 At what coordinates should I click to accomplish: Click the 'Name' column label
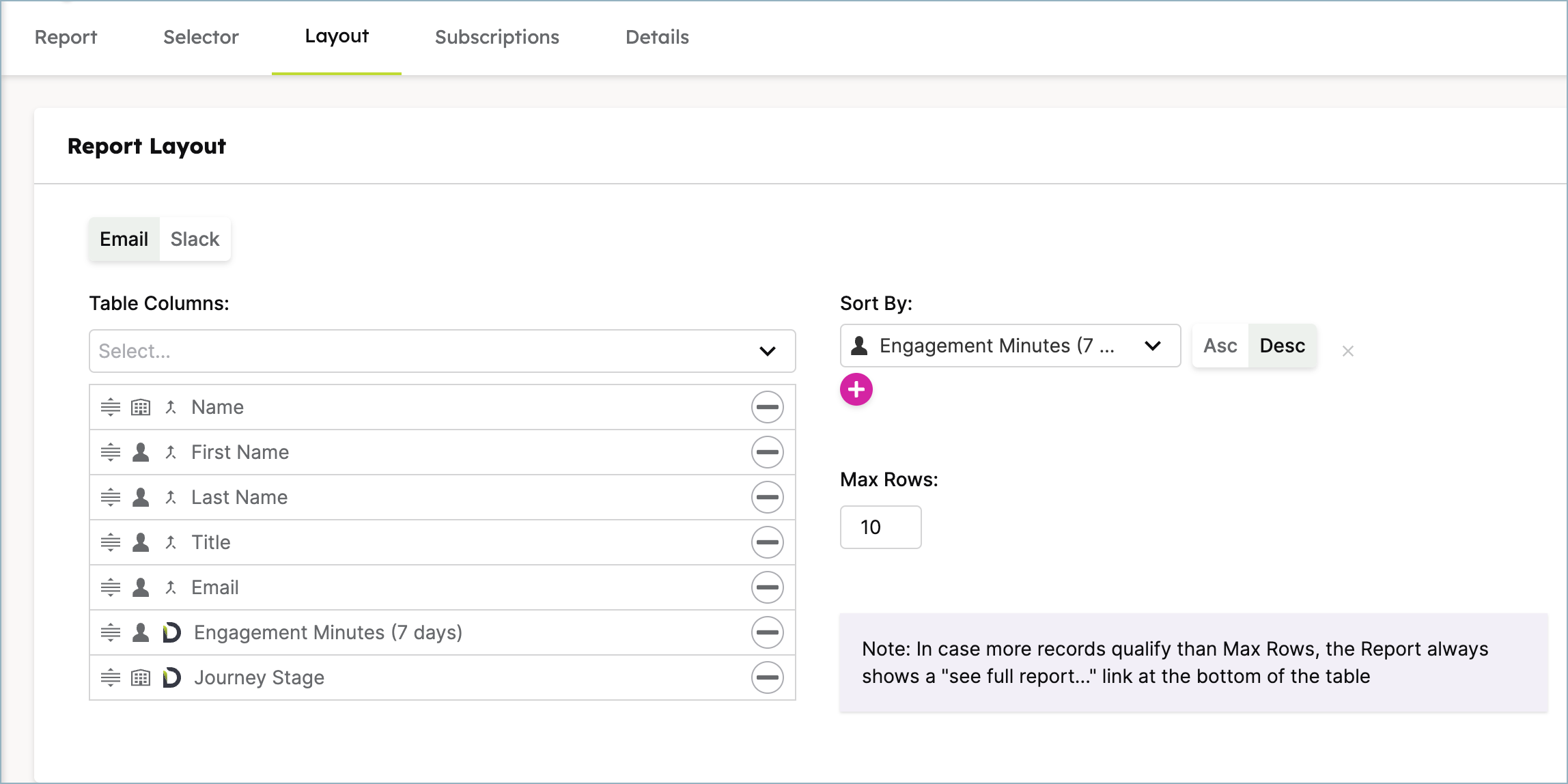pyautogui.click(x=217, y=407)
